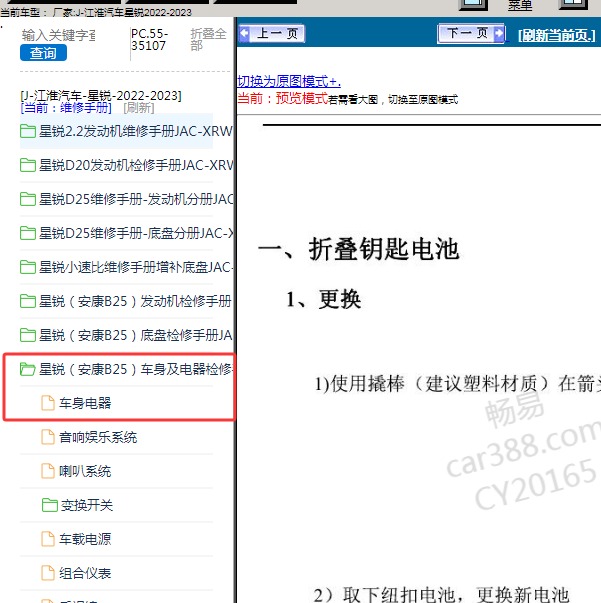Image resolution: width=601 pixels, height=603 pixels.
Task: Click the window icon left of 菜单
Action: (x=474, y=5)
